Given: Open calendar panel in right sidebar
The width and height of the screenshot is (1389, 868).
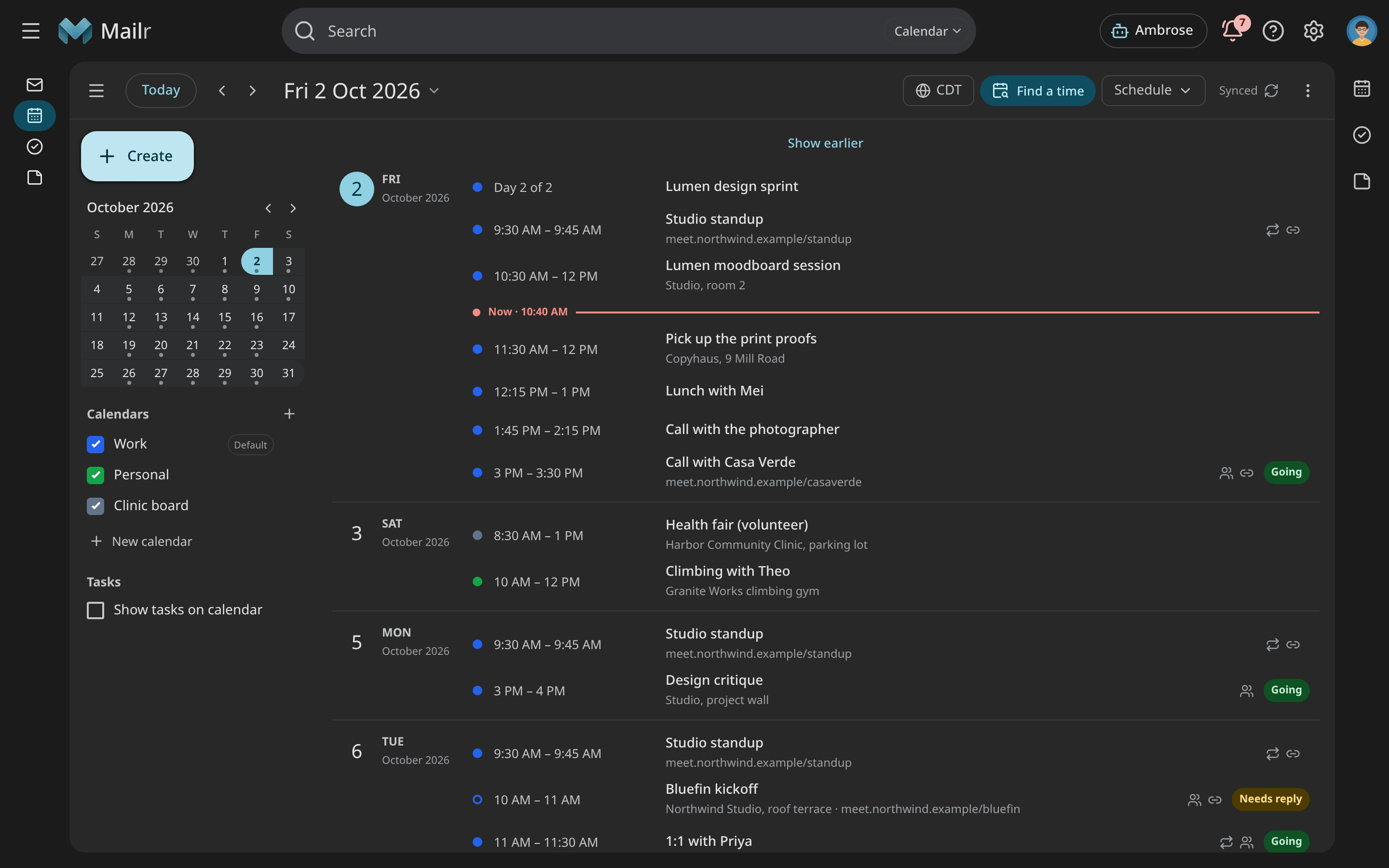Looking at the screenshot, I should [x=1362, y=88].
